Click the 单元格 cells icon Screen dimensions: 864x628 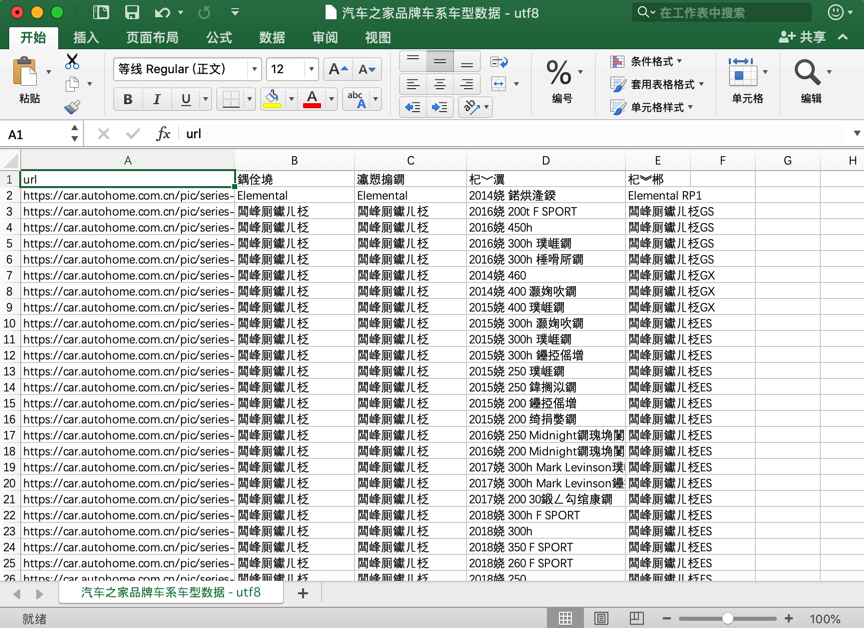pos(742,72)
